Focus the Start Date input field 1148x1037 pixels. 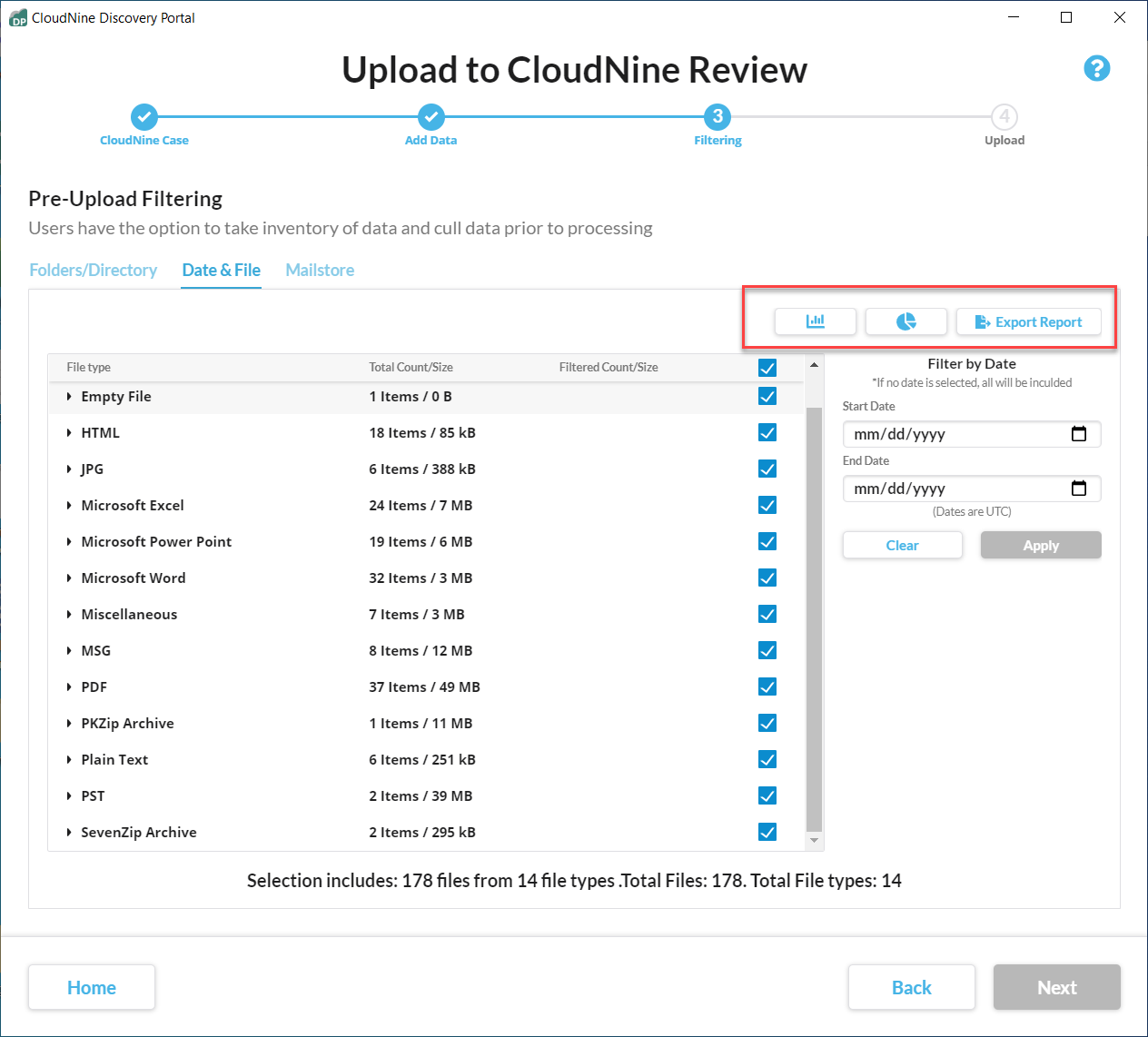972,434
